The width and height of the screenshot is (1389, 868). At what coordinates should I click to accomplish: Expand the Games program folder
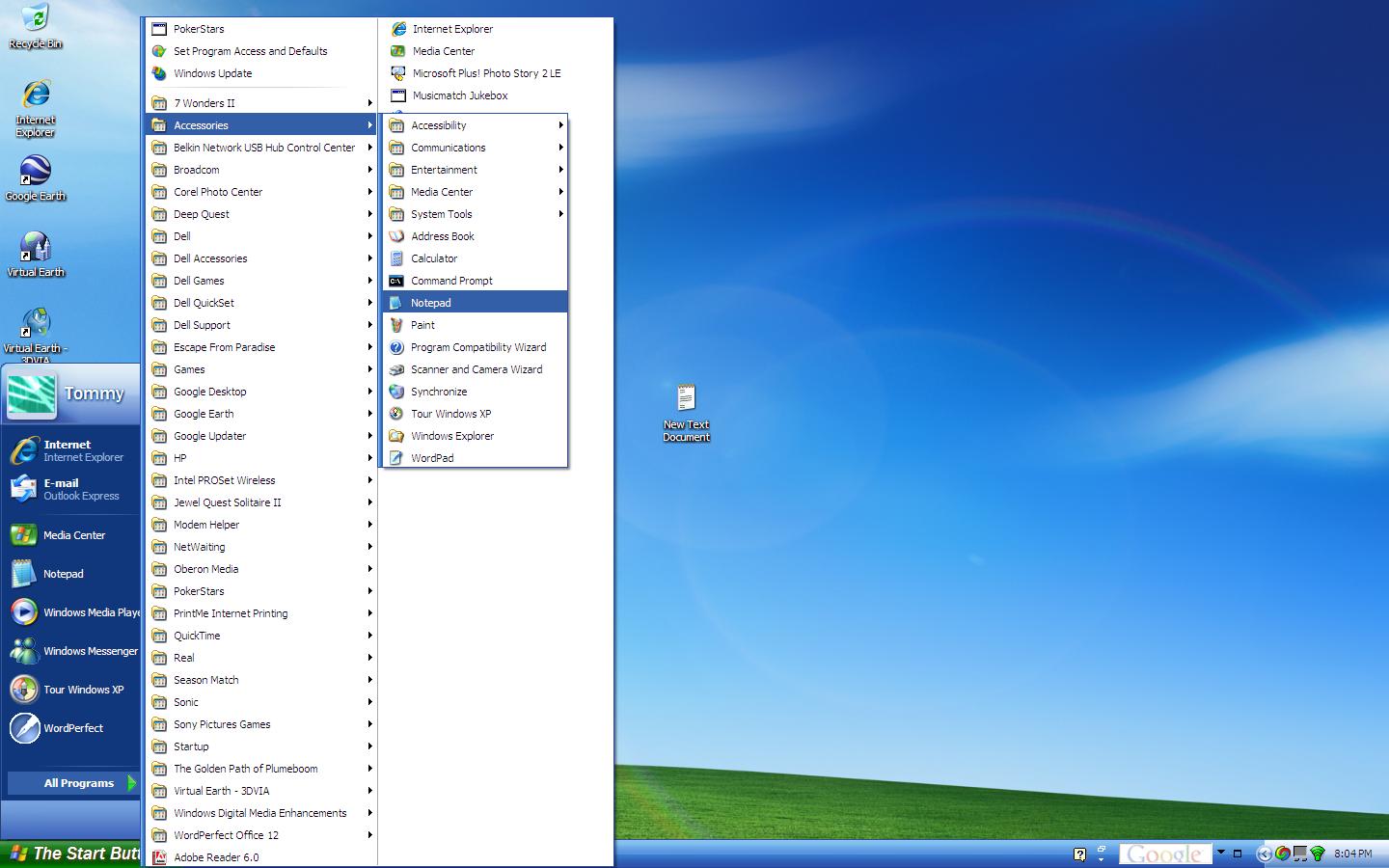(x=261, y=369)
